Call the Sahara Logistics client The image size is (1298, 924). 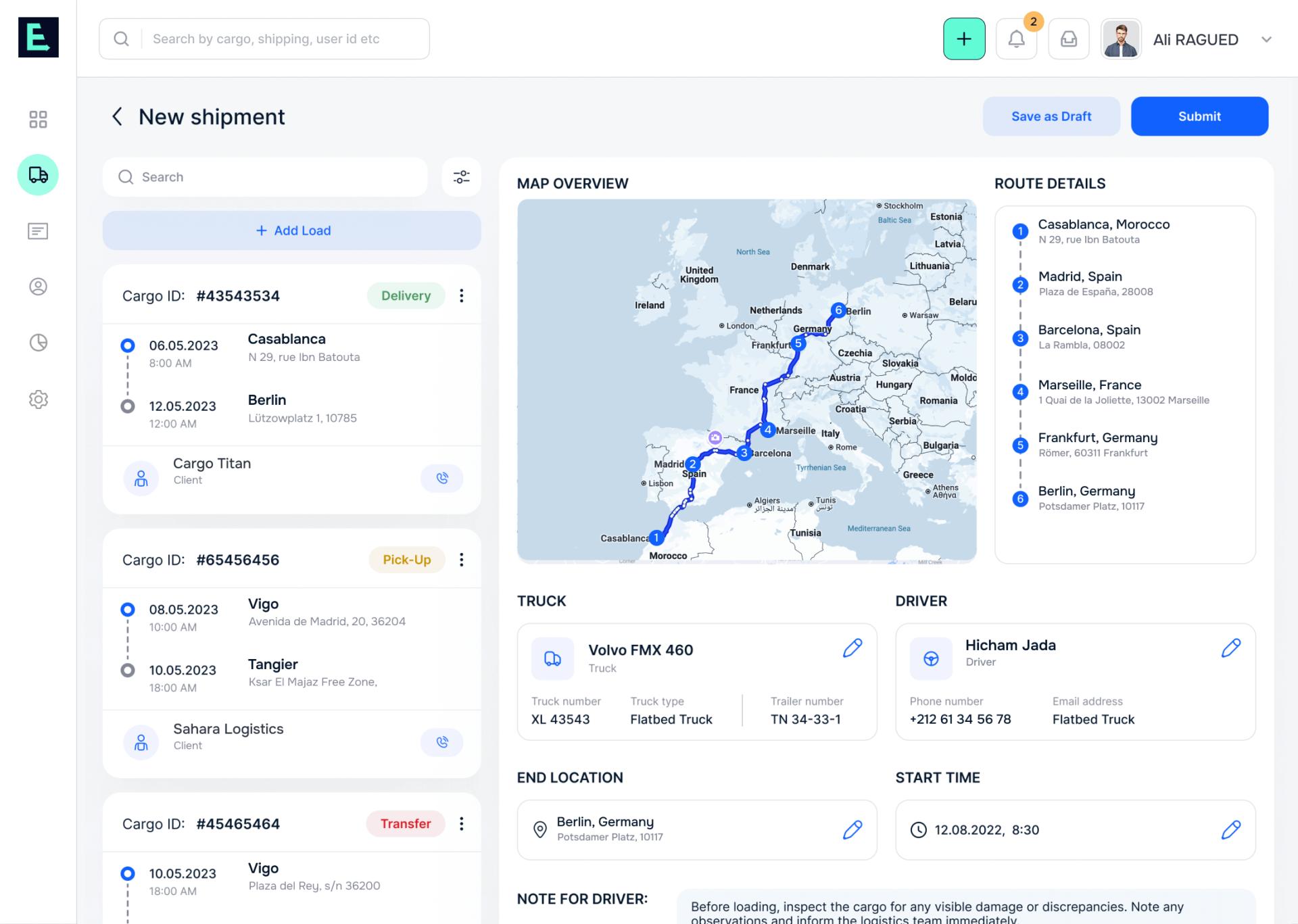(441, 742)
